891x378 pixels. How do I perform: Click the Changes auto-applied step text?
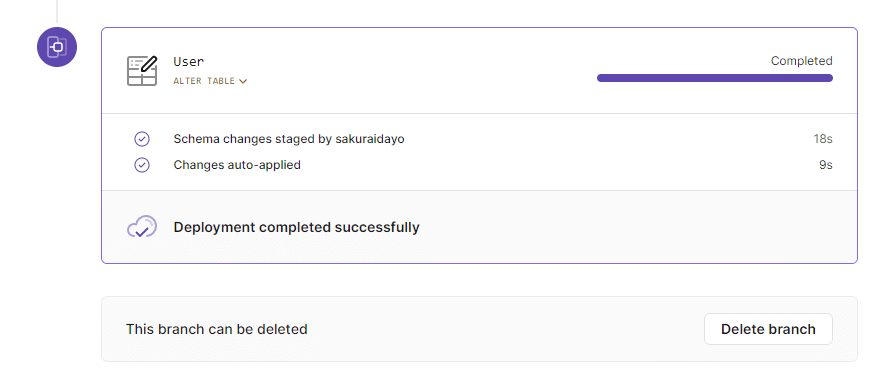(x=237, y=165)
